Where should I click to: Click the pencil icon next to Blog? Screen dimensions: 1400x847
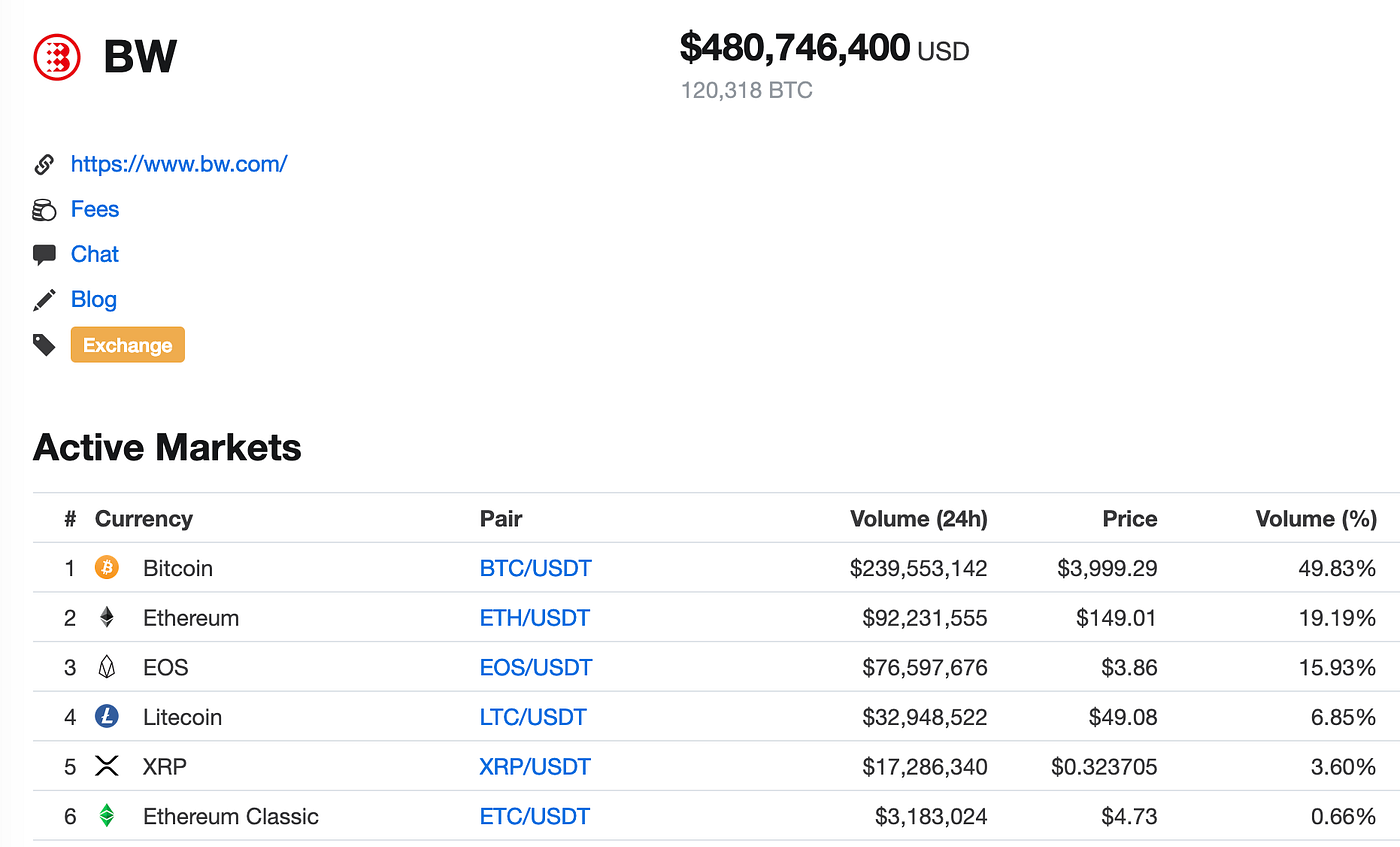pos(44,300)
